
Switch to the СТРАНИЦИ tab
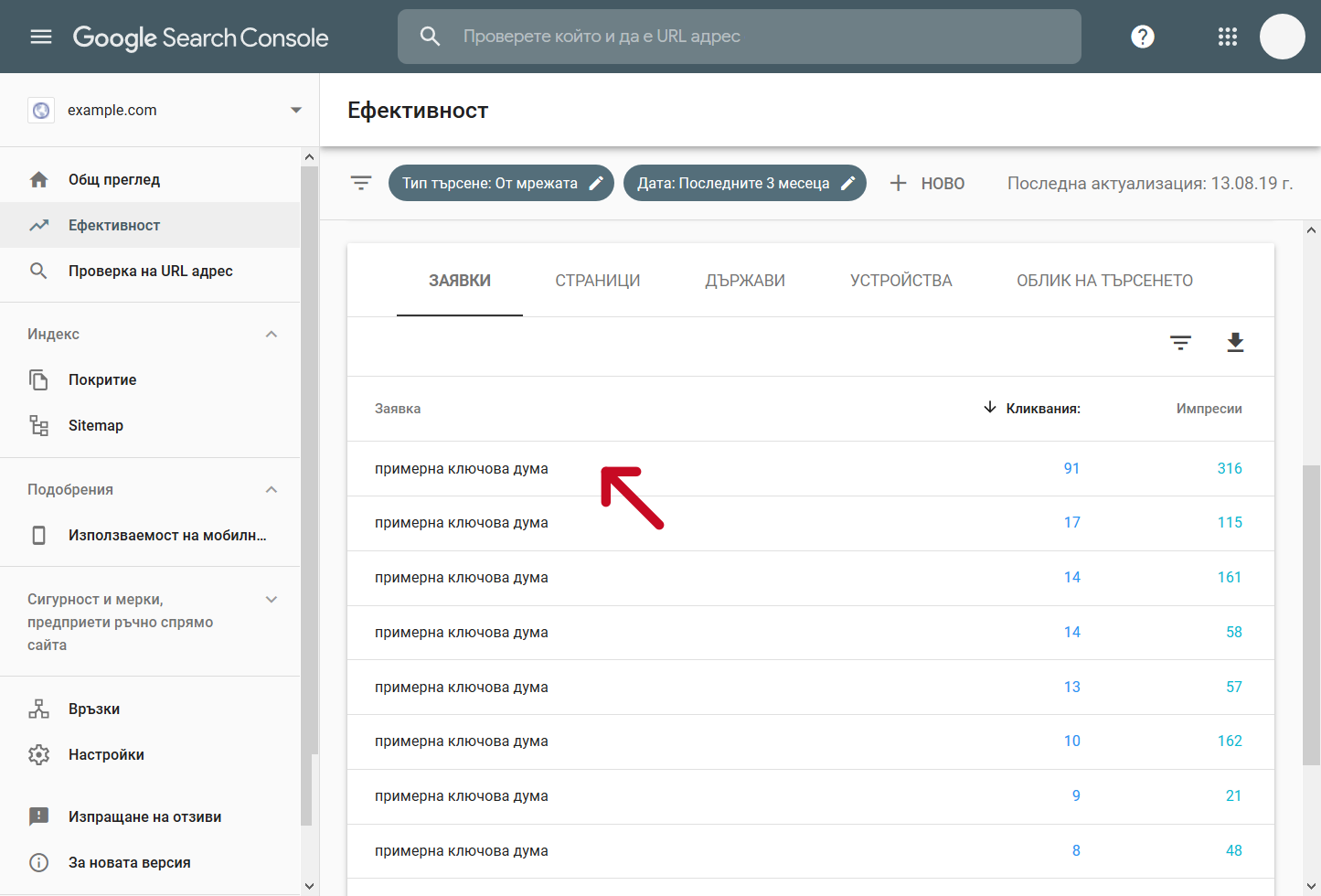[598, 281]
